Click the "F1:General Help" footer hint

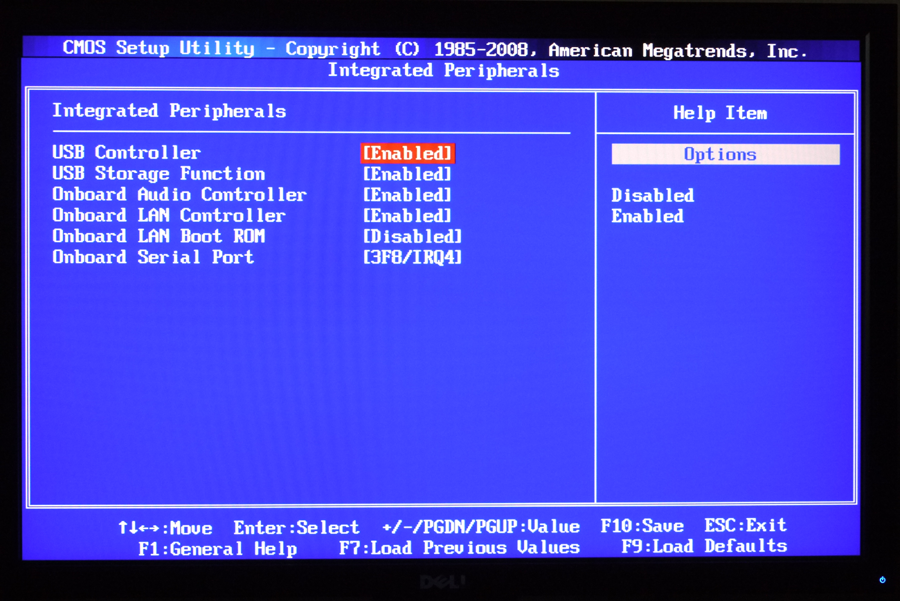click(218, 549)
